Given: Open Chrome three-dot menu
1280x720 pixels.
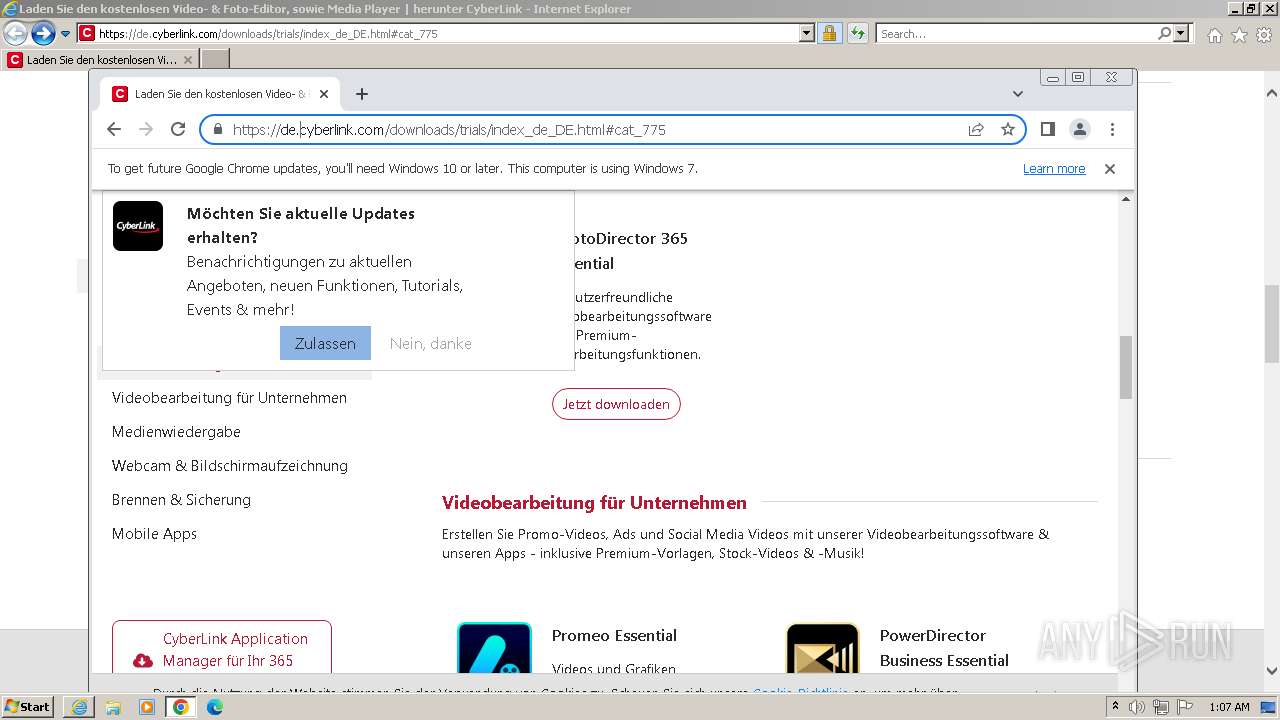Looking at the screenshot, I should coord(1112,129).
